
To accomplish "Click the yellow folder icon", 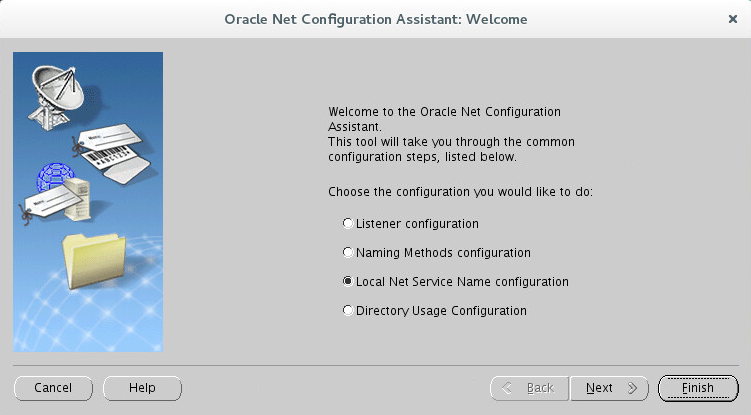I will point(94,261).
